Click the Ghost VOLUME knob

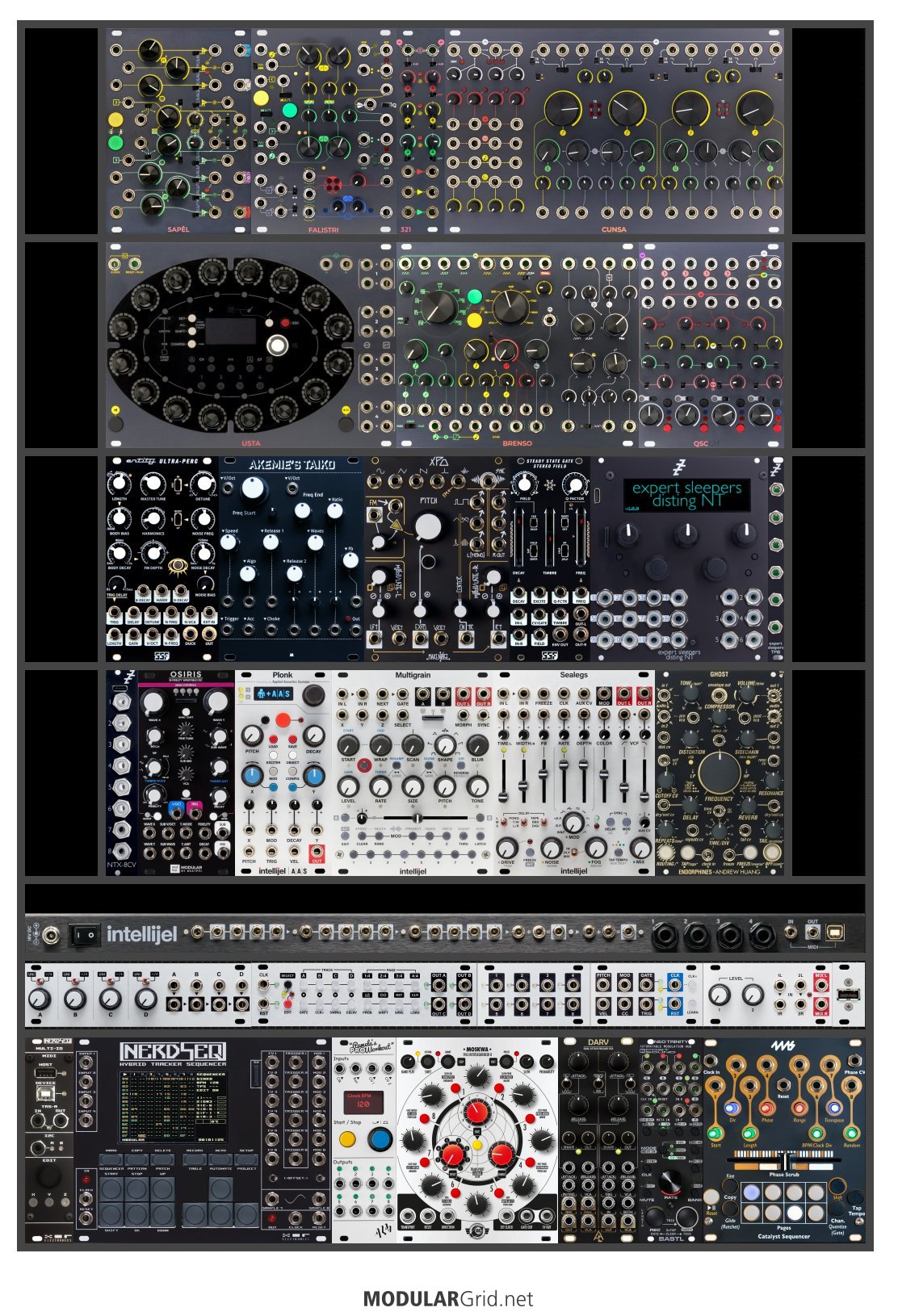(746, 694)
